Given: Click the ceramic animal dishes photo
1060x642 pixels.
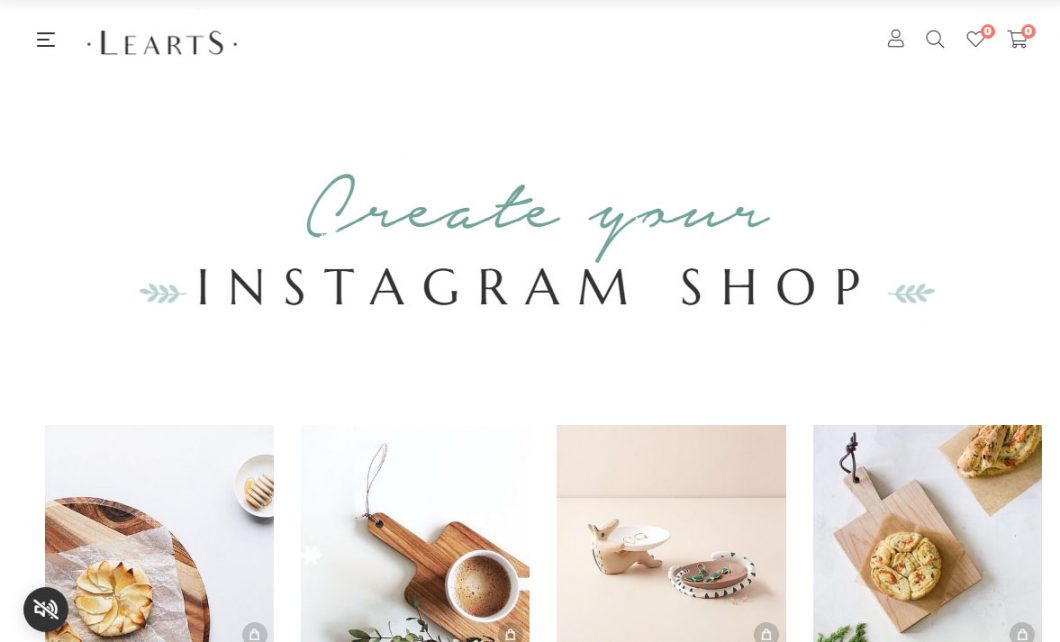Looking at the screenshot, I should [671, 533].
